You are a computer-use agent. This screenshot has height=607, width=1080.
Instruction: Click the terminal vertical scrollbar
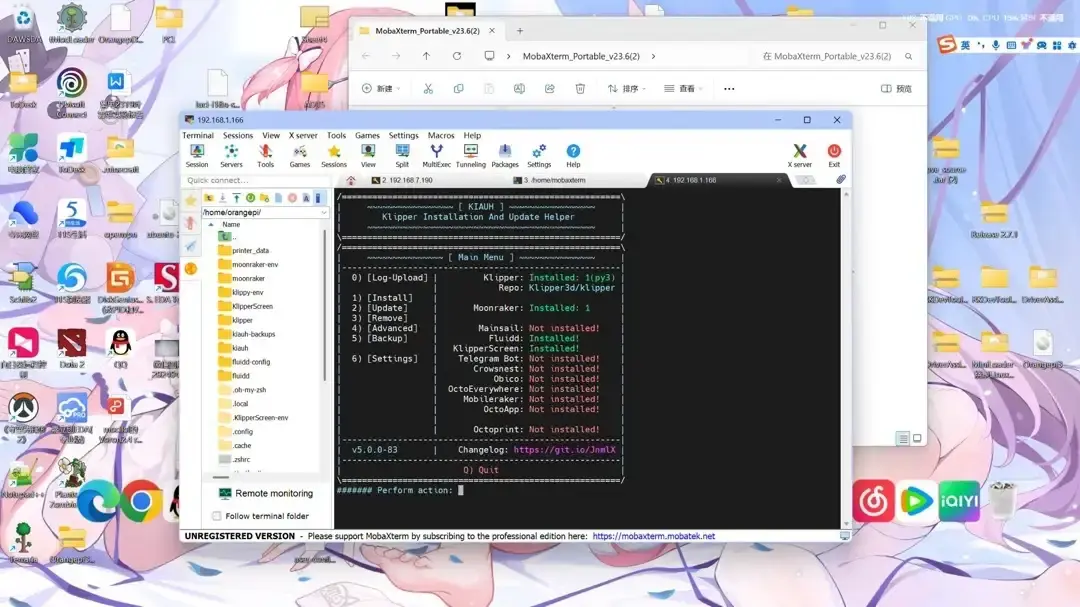(846, 357)
